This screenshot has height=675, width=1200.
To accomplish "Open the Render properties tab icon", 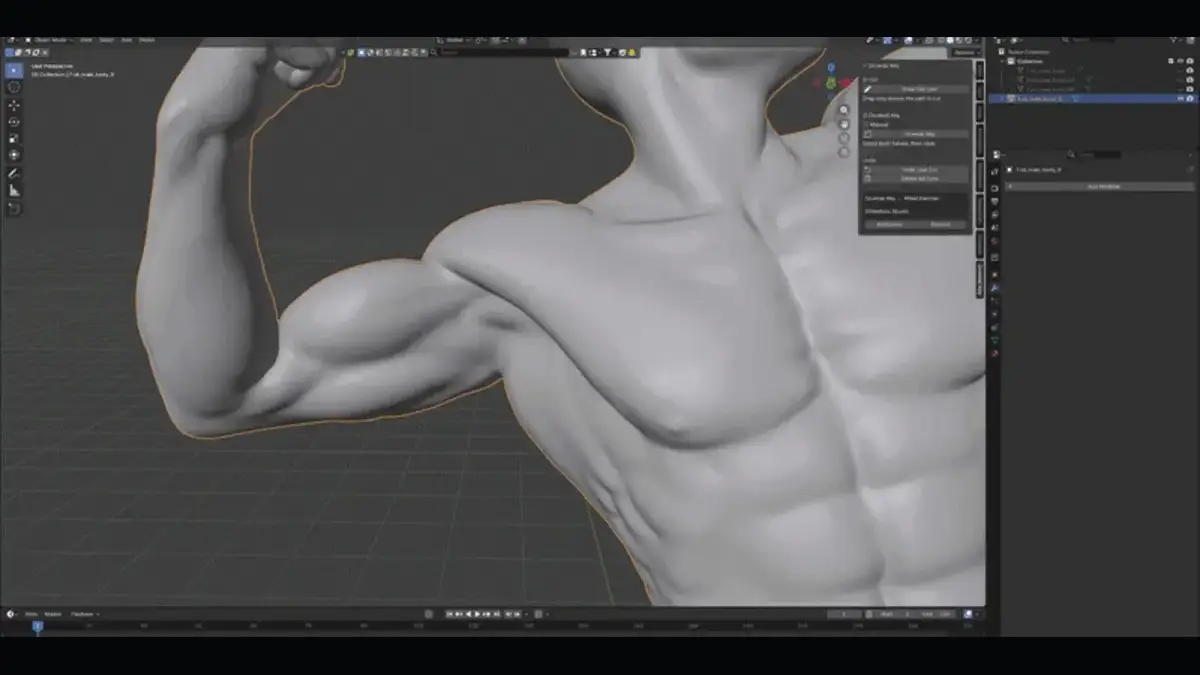I will click(x=995, y=188).
